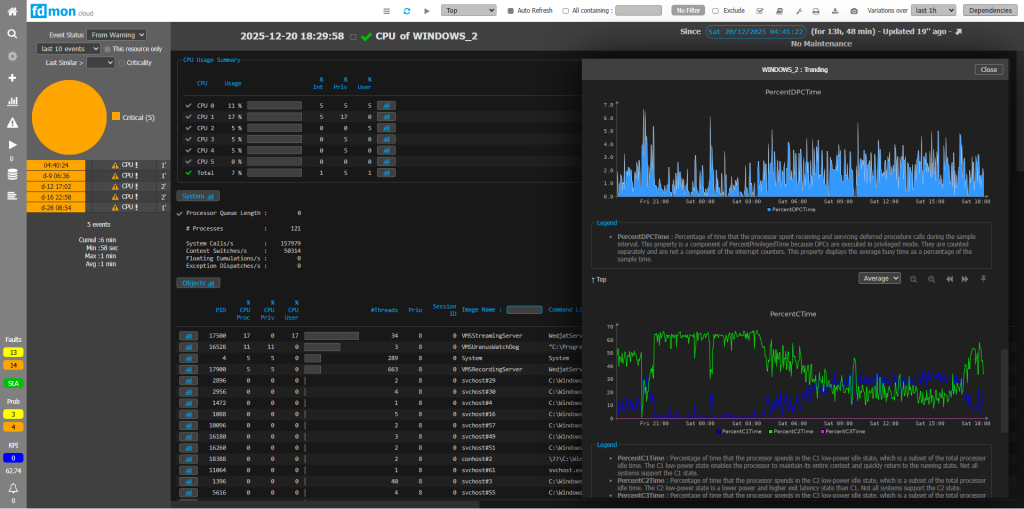This screenshot has width=1024, height=509.
Task: Open the home icon in sidebar
Action: 12,12
